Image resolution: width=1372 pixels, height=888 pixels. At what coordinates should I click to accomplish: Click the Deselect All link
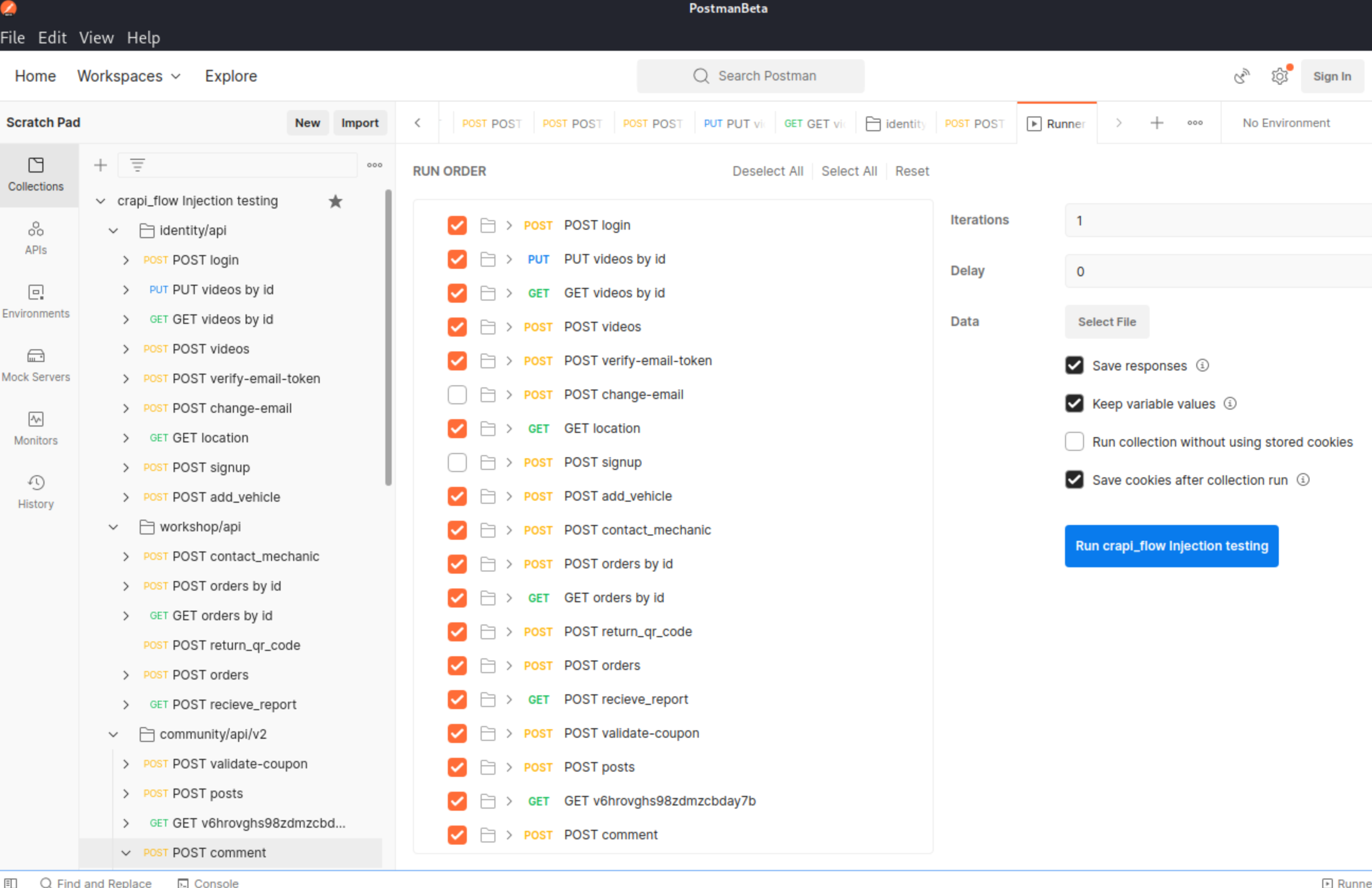click(x=768, y=171)
